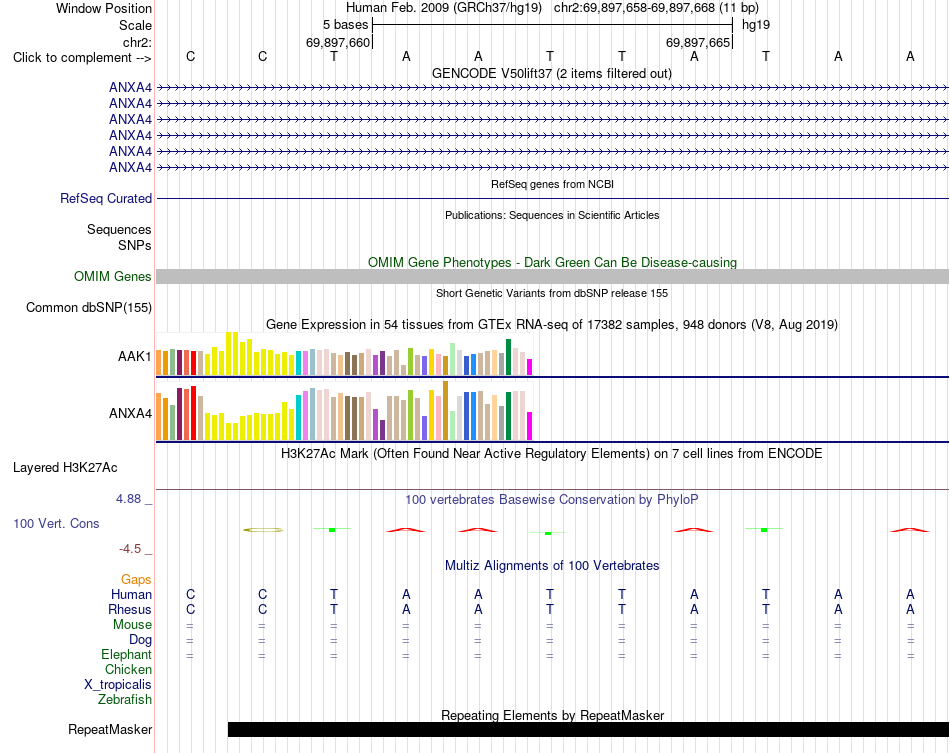Select the Rhesus alignment row label

pyautogui.click(x=130, y=609)
